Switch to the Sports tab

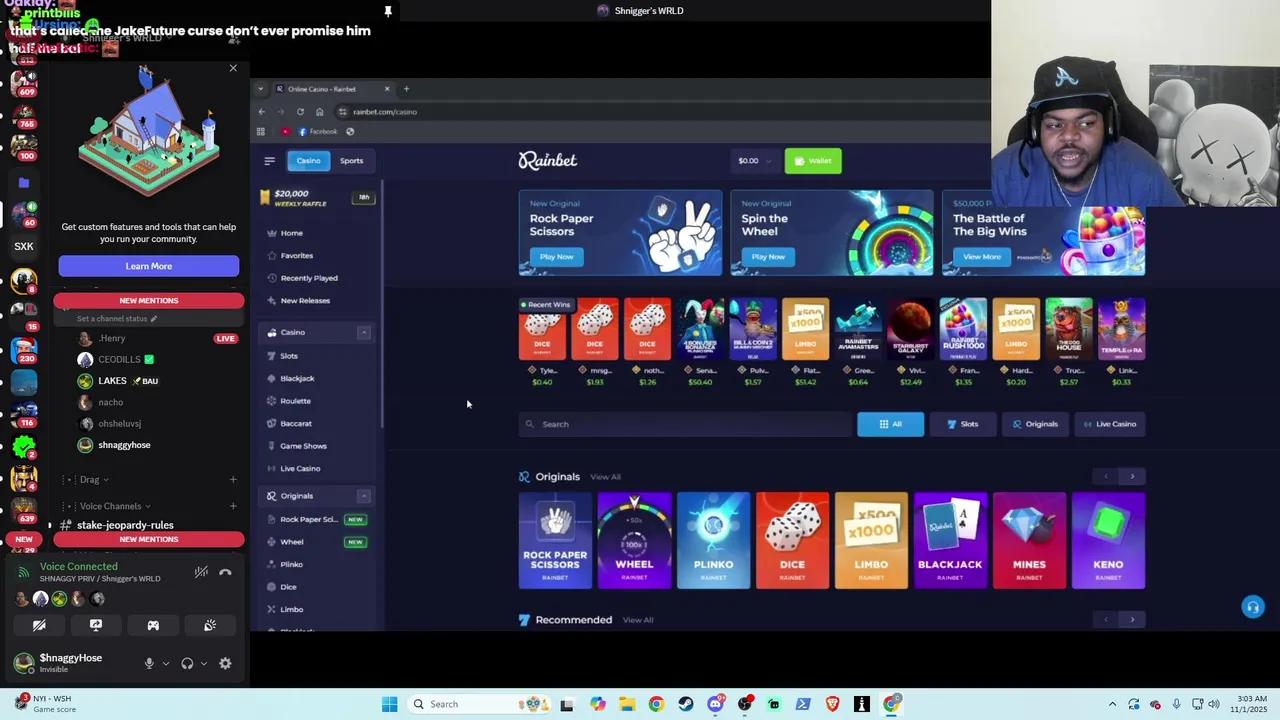[351, 161]
